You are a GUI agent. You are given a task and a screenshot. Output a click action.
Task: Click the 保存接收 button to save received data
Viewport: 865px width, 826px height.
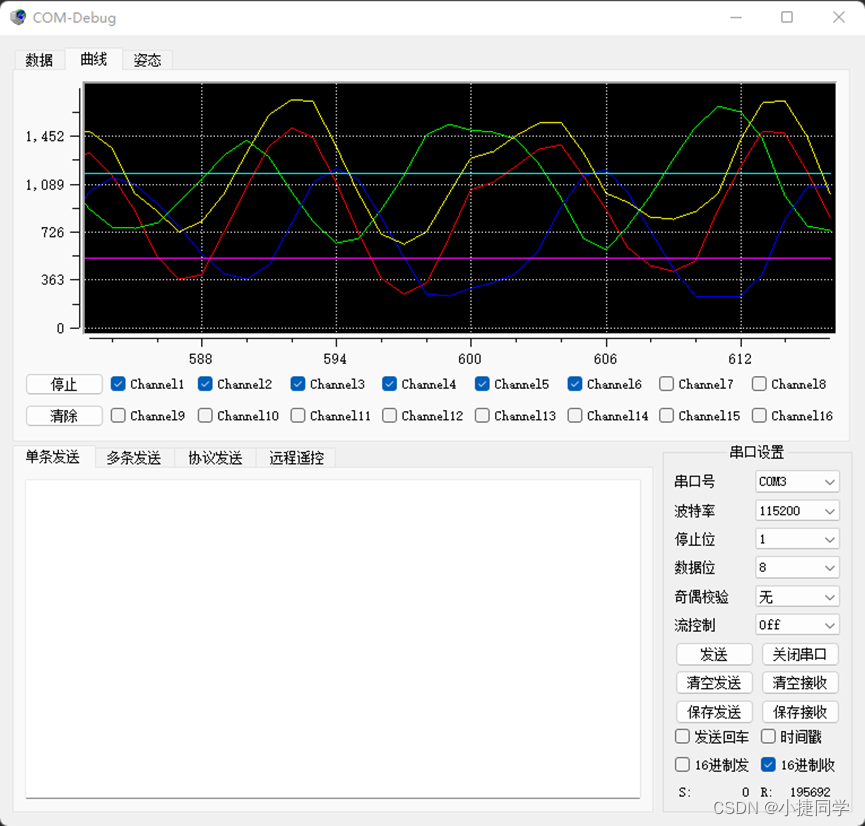click(x=800, y=711)
